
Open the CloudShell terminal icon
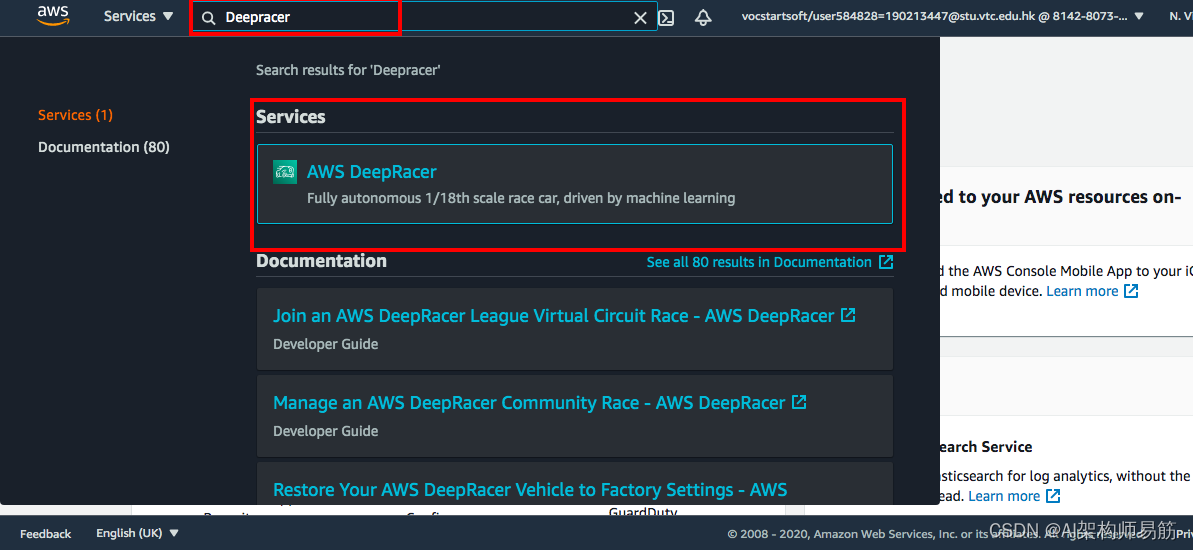666,17
